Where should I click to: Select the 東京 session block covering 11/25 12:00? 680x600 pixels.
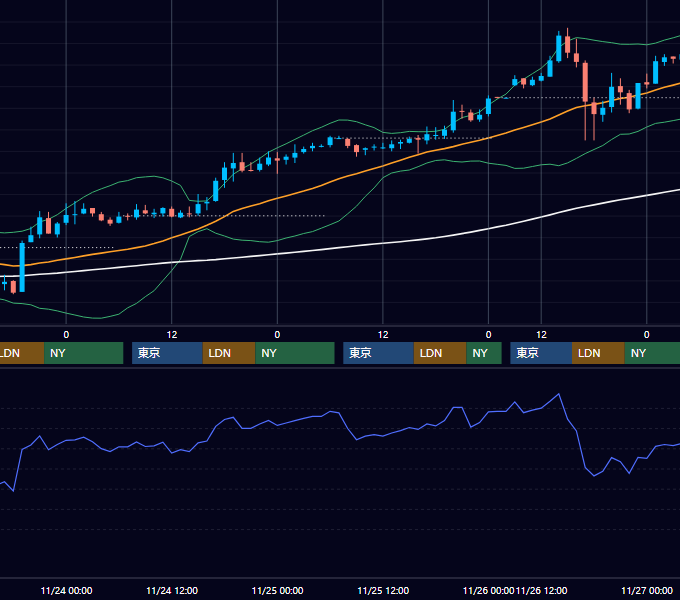point(378,353)
